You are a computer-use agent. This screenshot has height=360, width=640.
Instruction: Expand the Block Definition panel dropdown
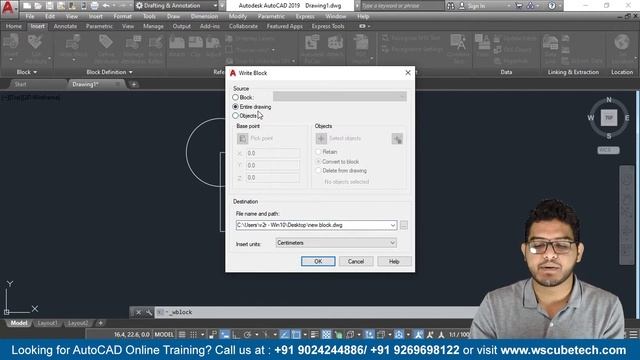[109, 72]
